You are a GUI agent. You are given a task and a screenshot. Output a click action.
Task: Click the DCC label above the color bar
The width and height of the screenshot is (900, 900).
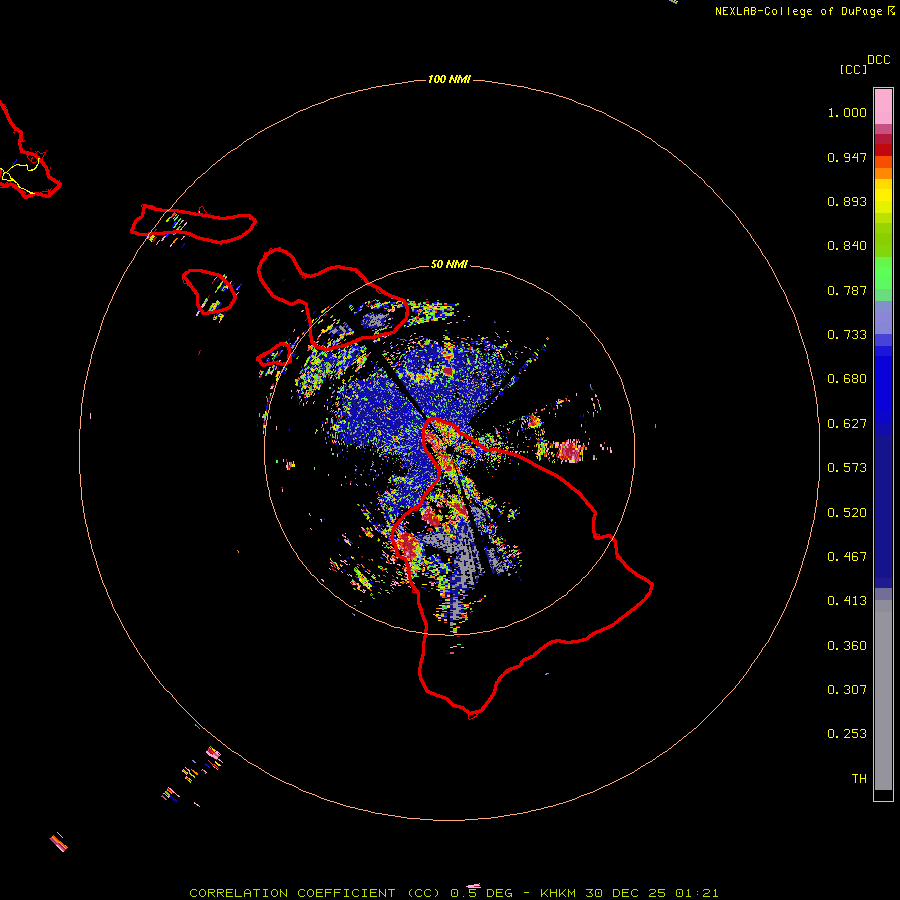pyautogui.click(x=879, y=60)
